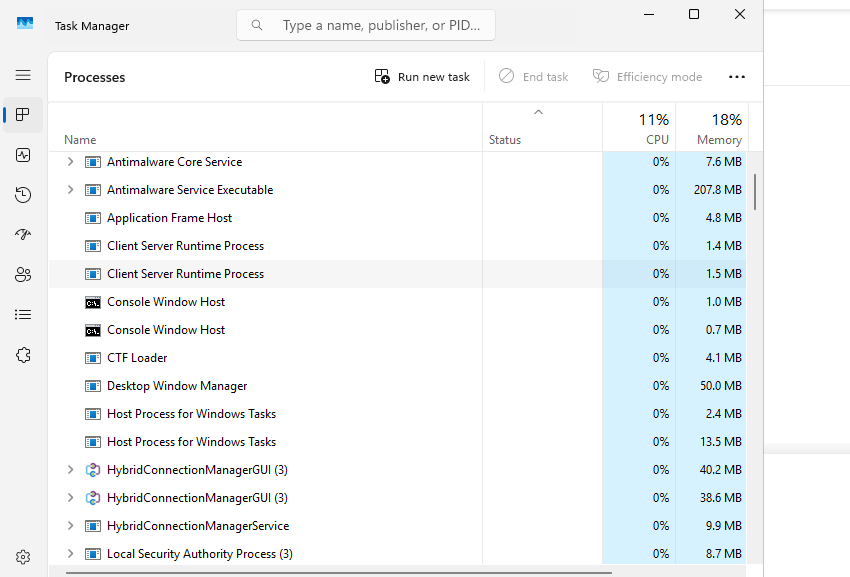Screen dimensions: 850x577
Task: Open the Users sidebar icon
Action: (x=23, y=275)
